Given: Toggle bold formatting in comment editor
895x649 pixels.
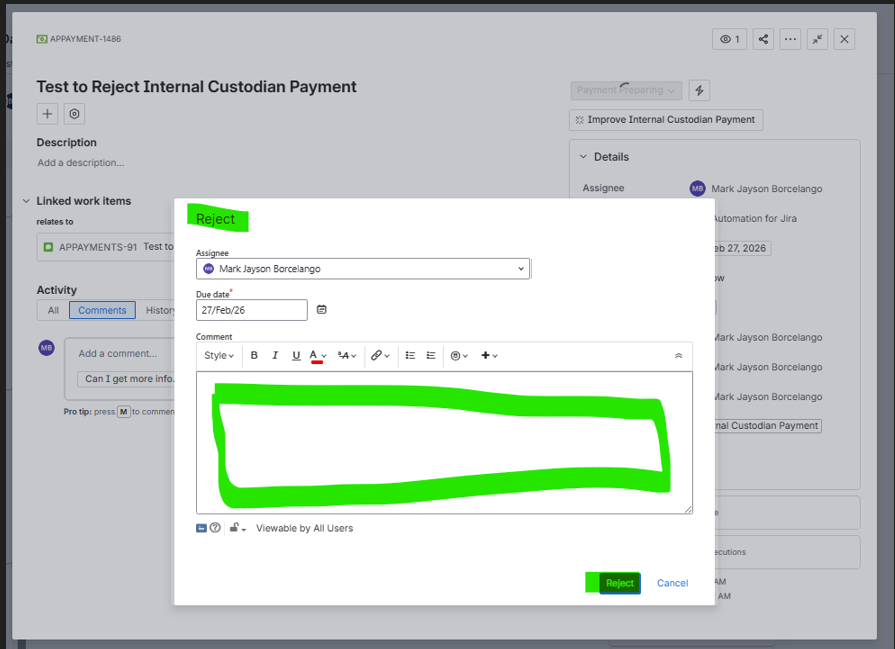Looking at the screenshot, I should 254,355.
